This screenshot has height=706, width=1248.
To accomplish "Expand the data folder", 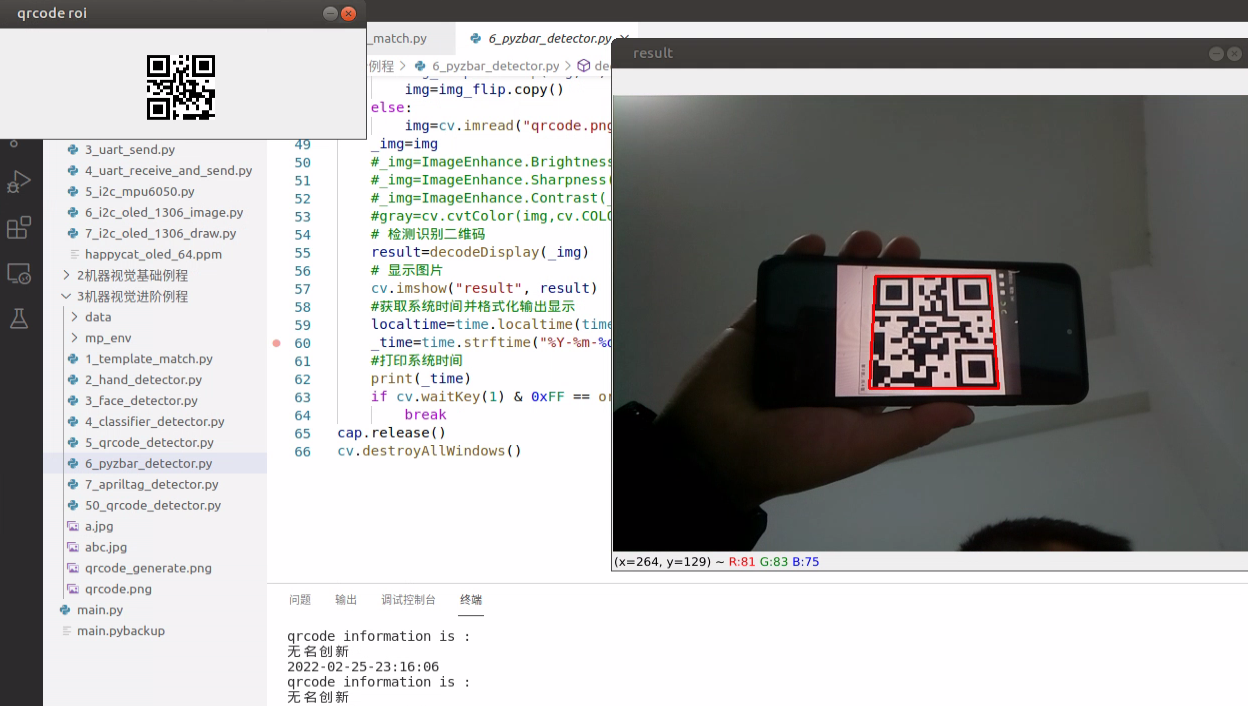I will tap(98, 317).
